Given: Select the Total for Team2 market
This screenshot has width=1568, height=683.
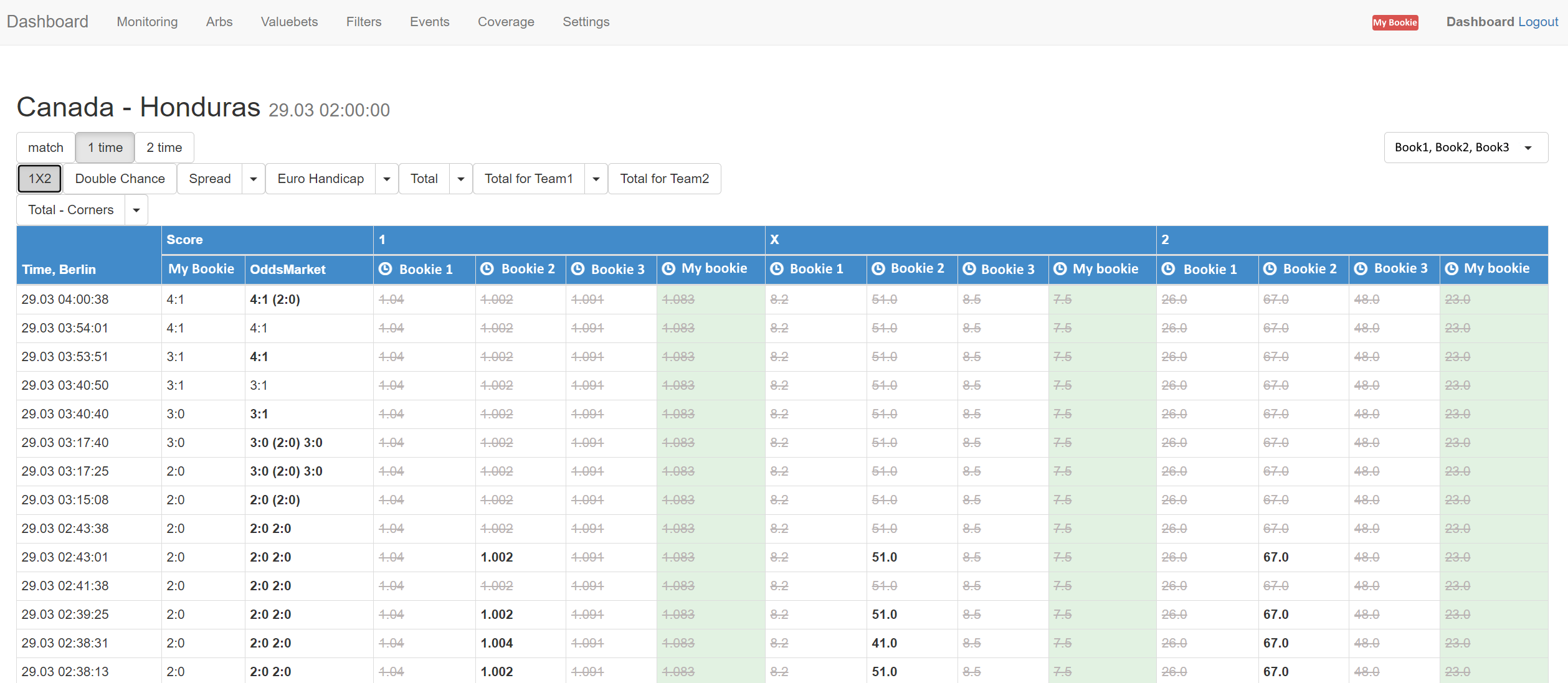Looking at the screenshot, I should [665, 179].
